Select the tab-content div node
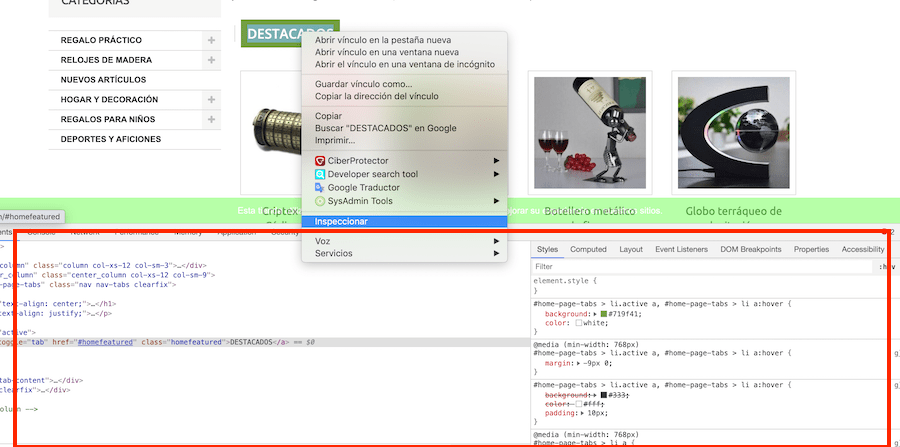The width and height of the screenshot is (900, 447). tap(41, 380)
